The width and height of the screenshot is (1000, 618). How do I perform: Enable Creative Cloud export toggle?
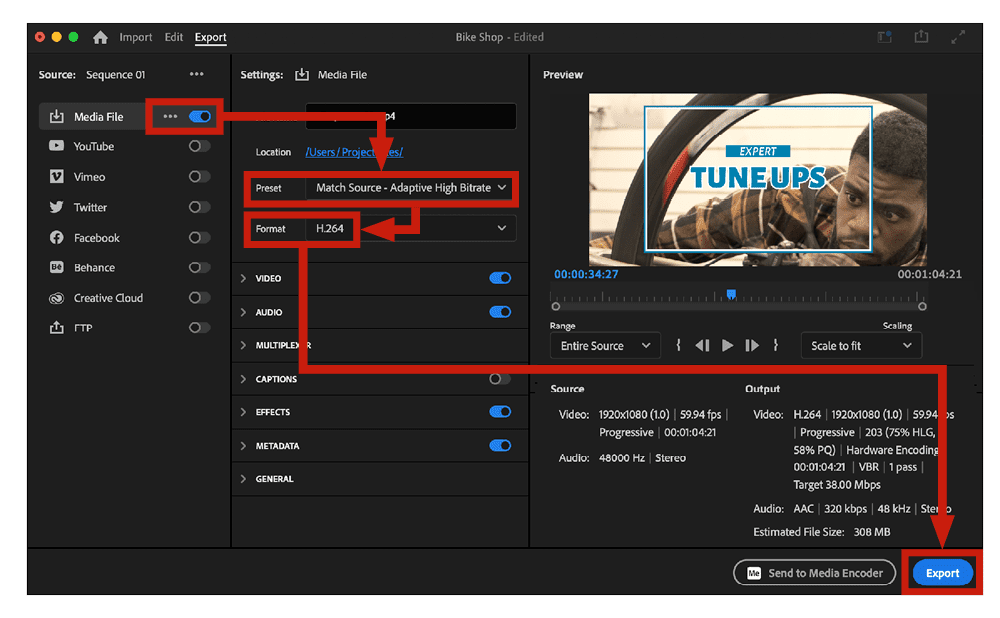click(x=199, y=297)
